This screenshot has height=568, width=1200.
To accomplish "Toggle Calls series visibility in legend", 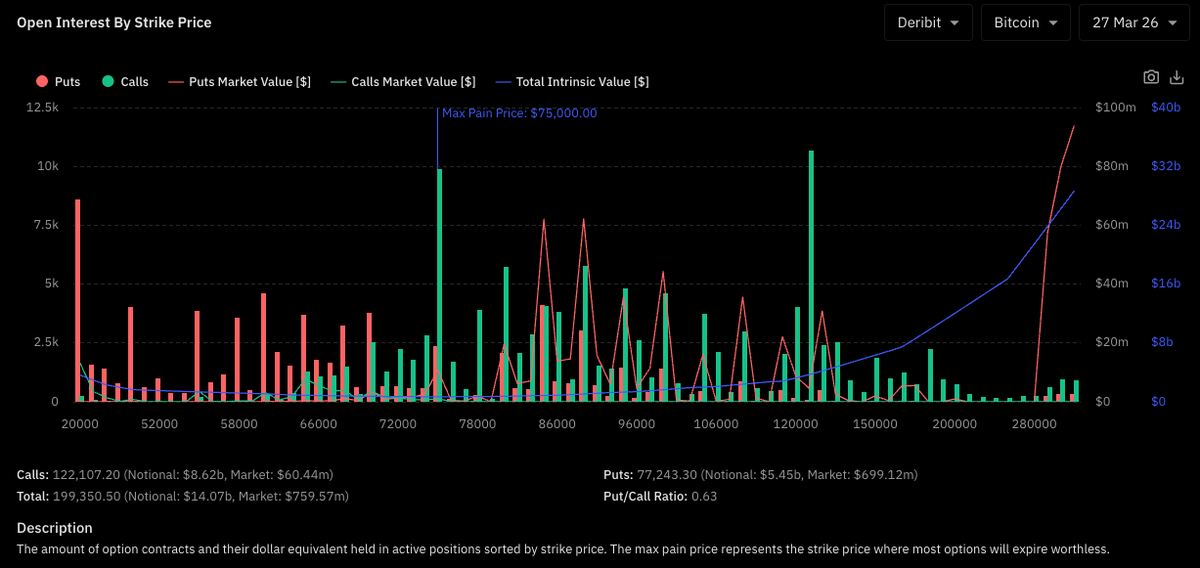I will 124,82.
